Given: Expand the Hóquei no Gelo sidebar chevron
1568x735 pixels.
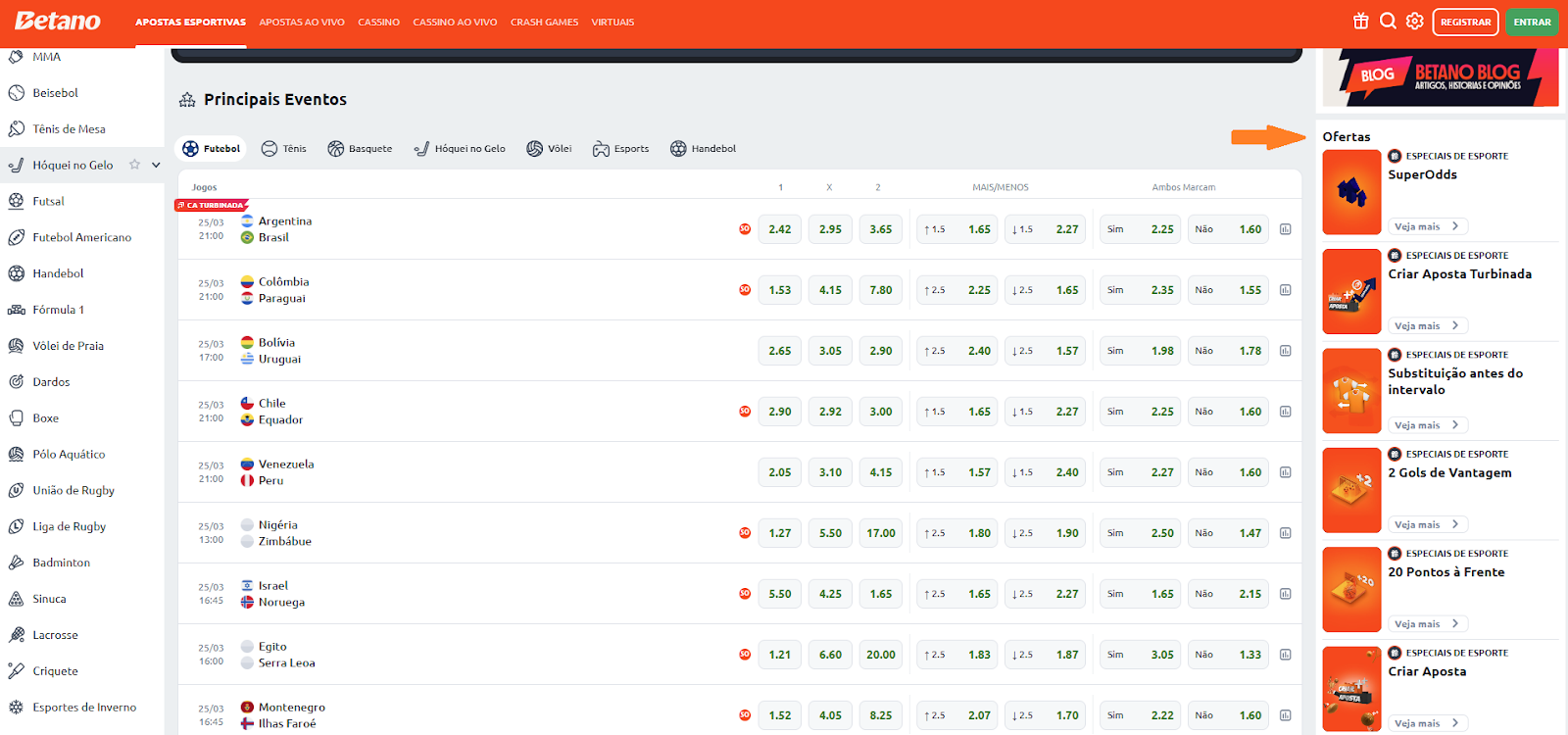Looking at the screenshot, I should click(156, 165).
